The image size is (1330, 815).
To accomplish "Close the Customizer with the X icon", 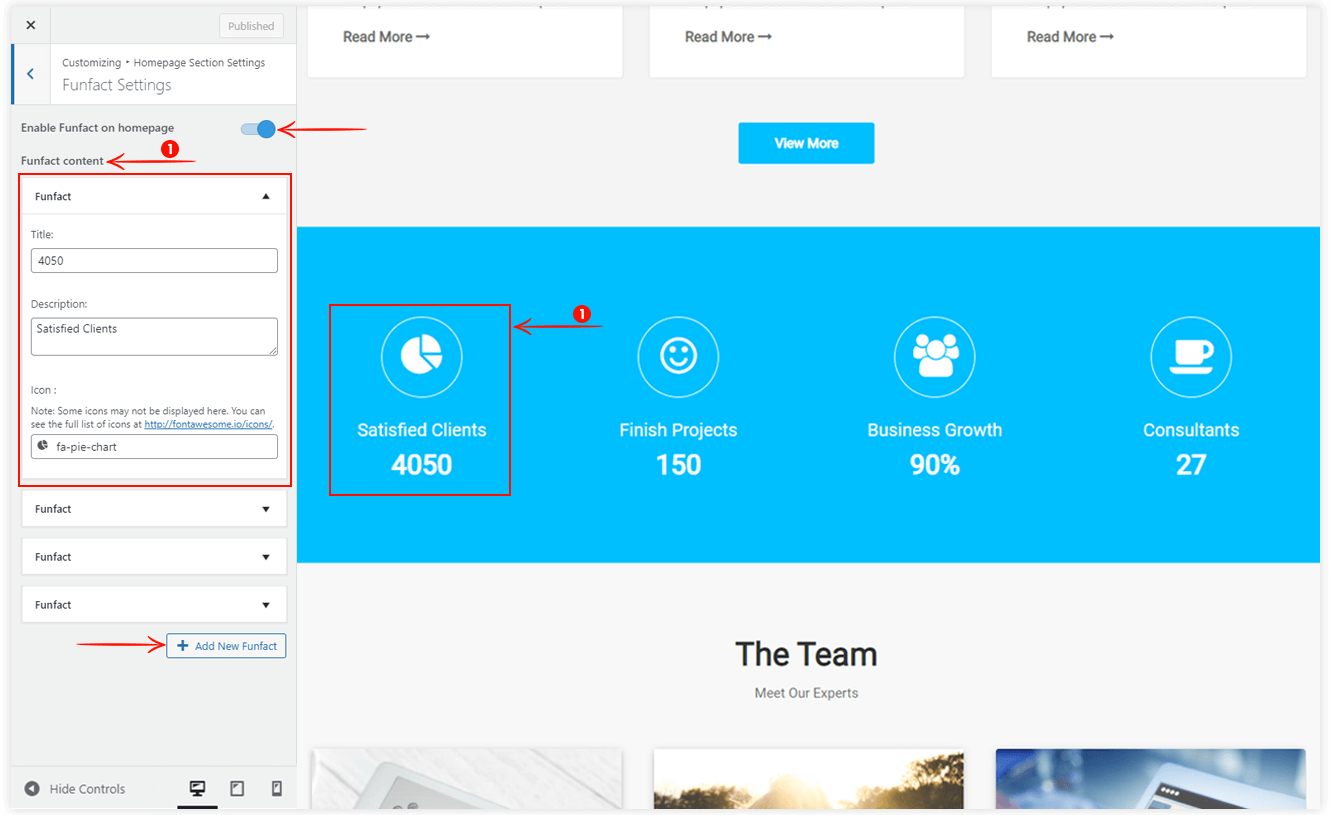I will click(x=30, y=25).
